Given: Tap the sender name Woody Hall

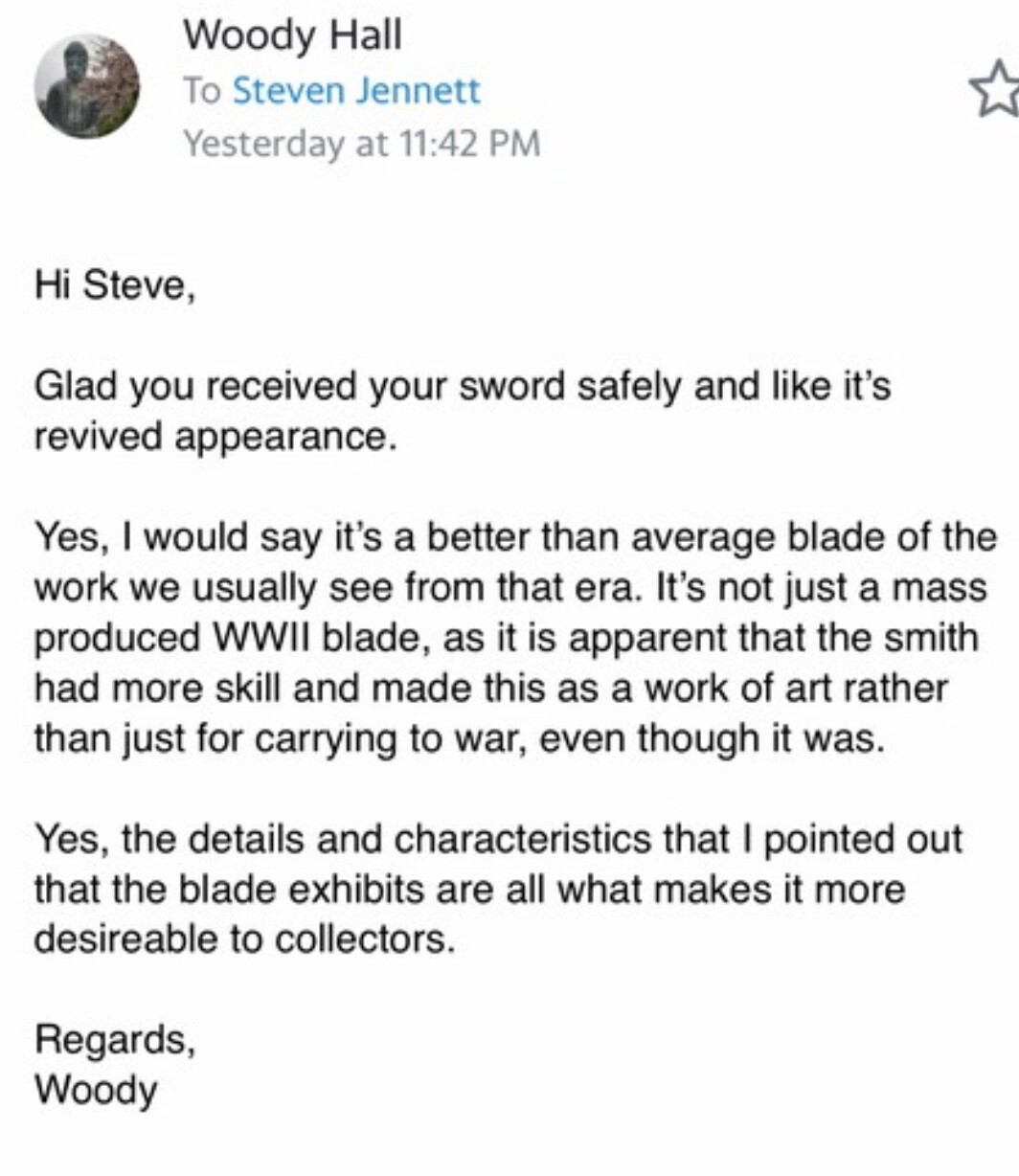Looking at the screenshot, I should [292, 36].
